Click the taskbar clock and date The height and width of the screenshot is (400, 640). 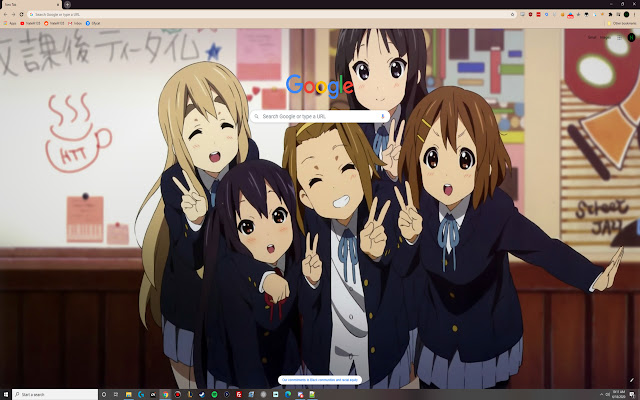[619, 394]
